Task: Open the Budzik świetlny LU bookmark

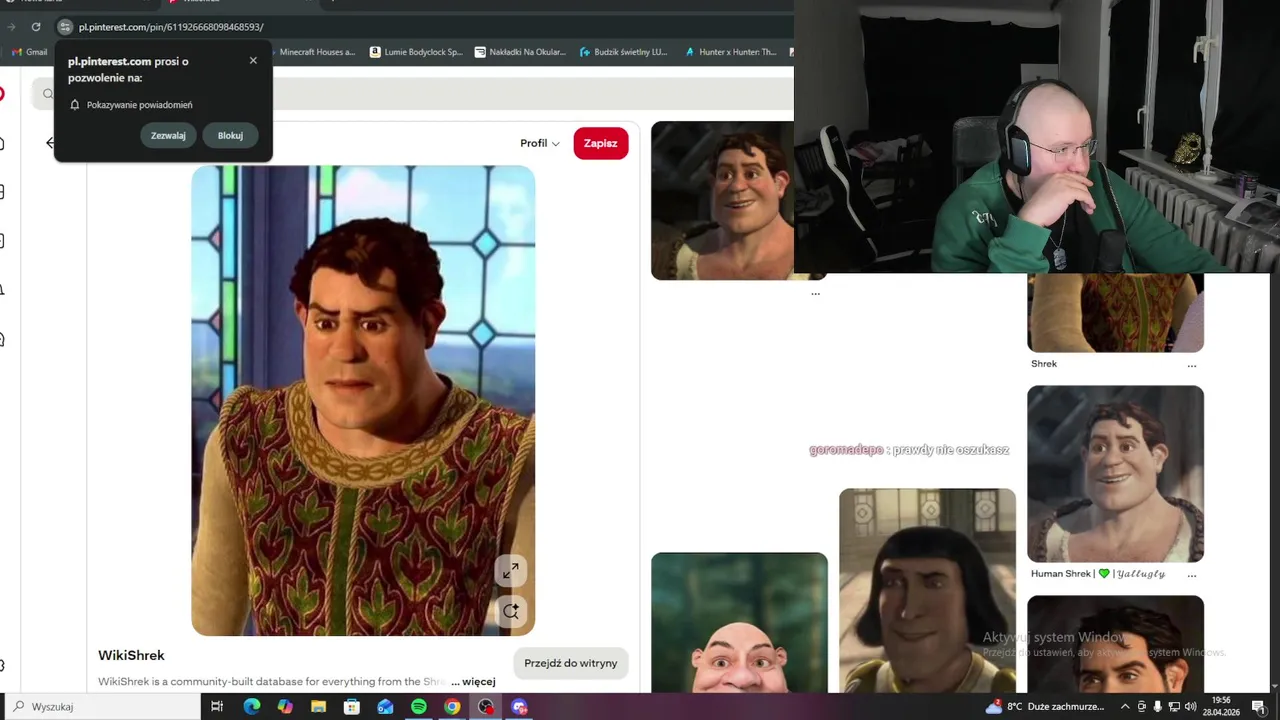Action: coord(624,52)
